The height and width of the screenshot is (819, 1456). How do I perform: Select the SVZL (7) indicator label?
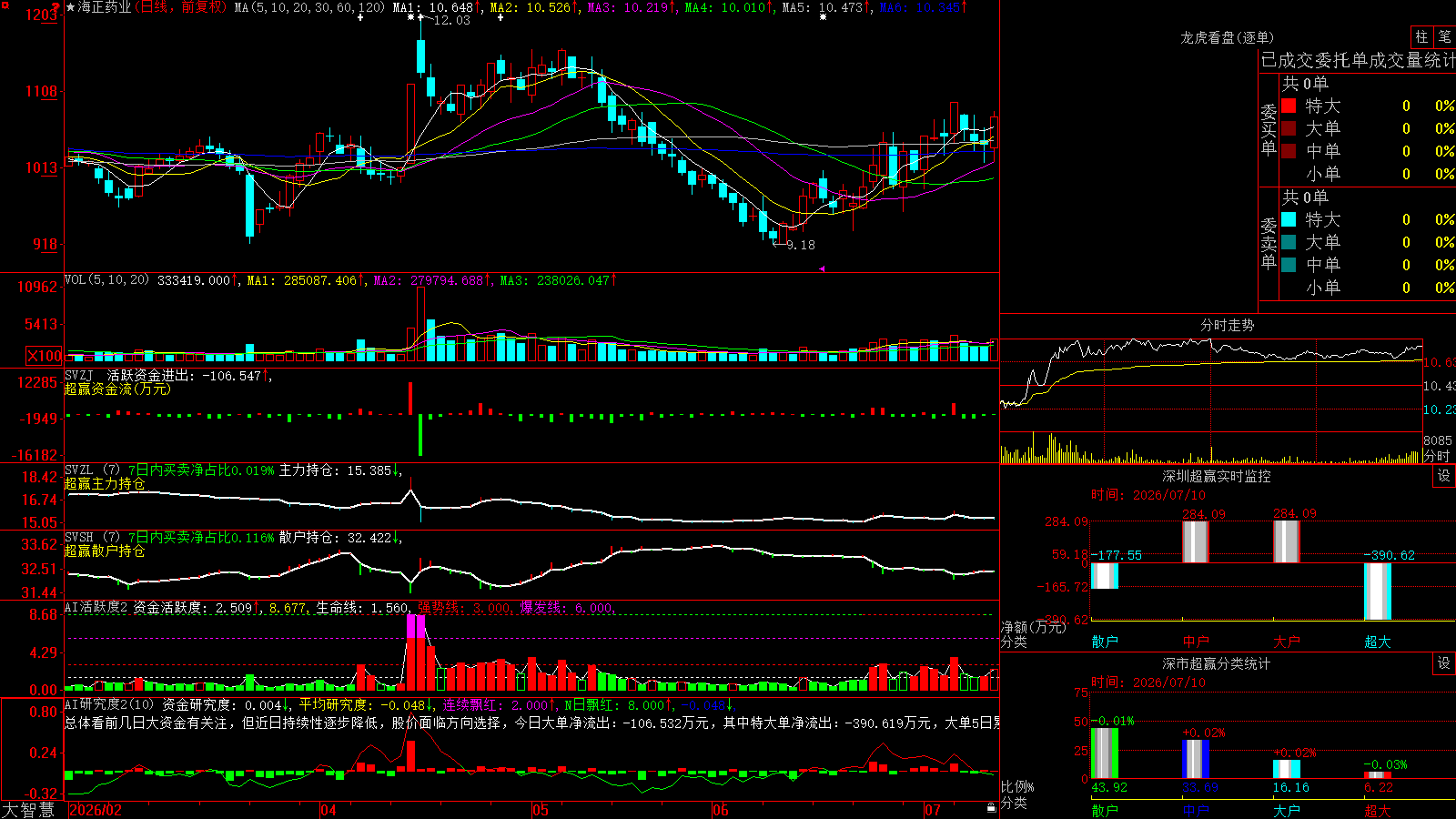(x=93, y=470)
